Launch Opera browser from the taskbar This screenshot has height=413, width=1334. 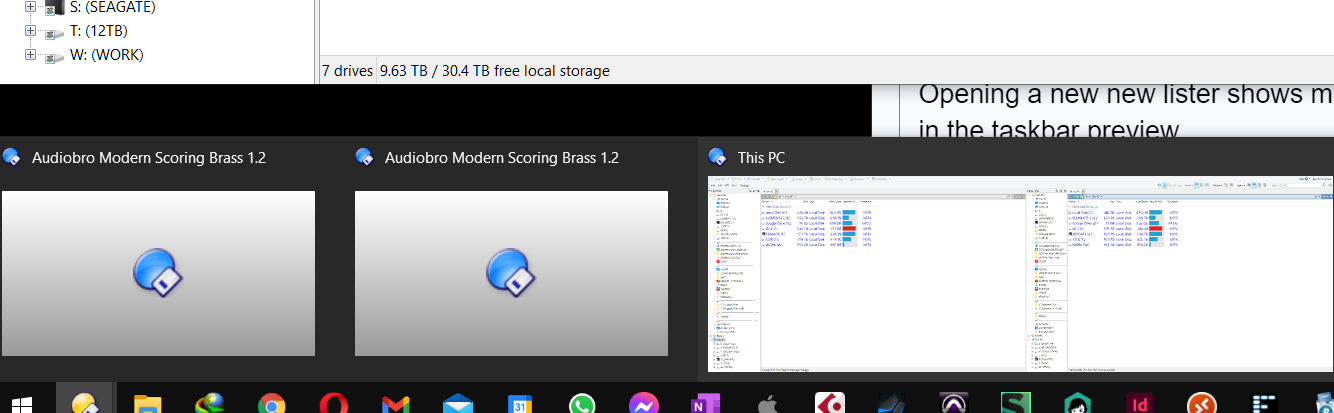click(x=333, y=404)
